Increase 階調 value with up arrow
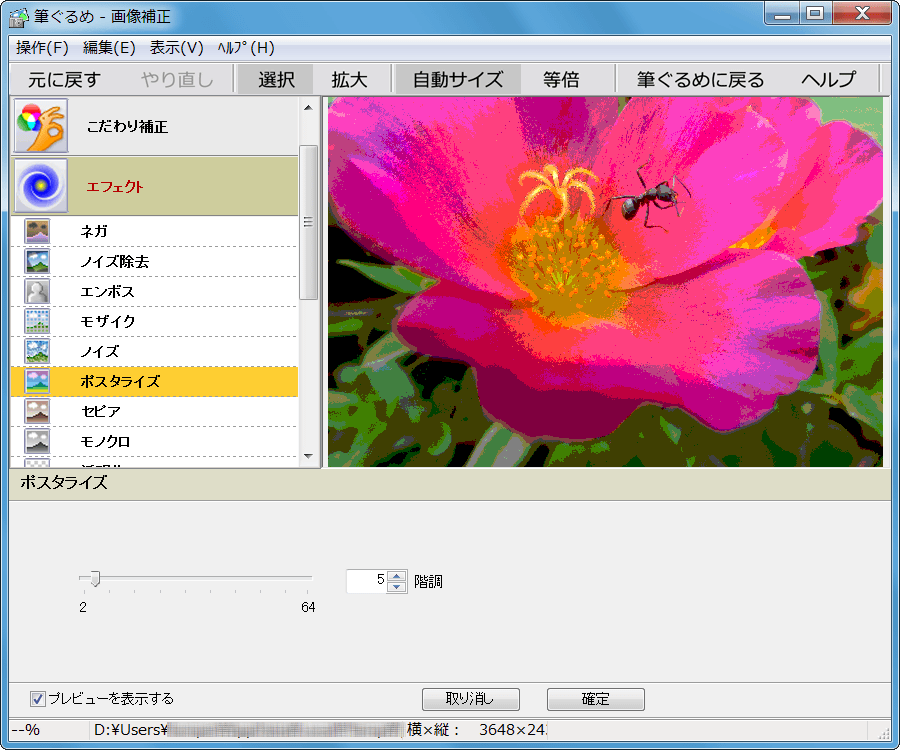The width and height of the screenshot is (900, 750). click(397, 576)
